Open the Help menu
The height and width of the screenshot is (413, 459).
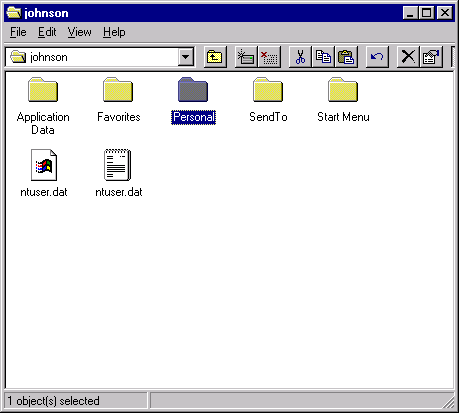(x=114, y=32)
